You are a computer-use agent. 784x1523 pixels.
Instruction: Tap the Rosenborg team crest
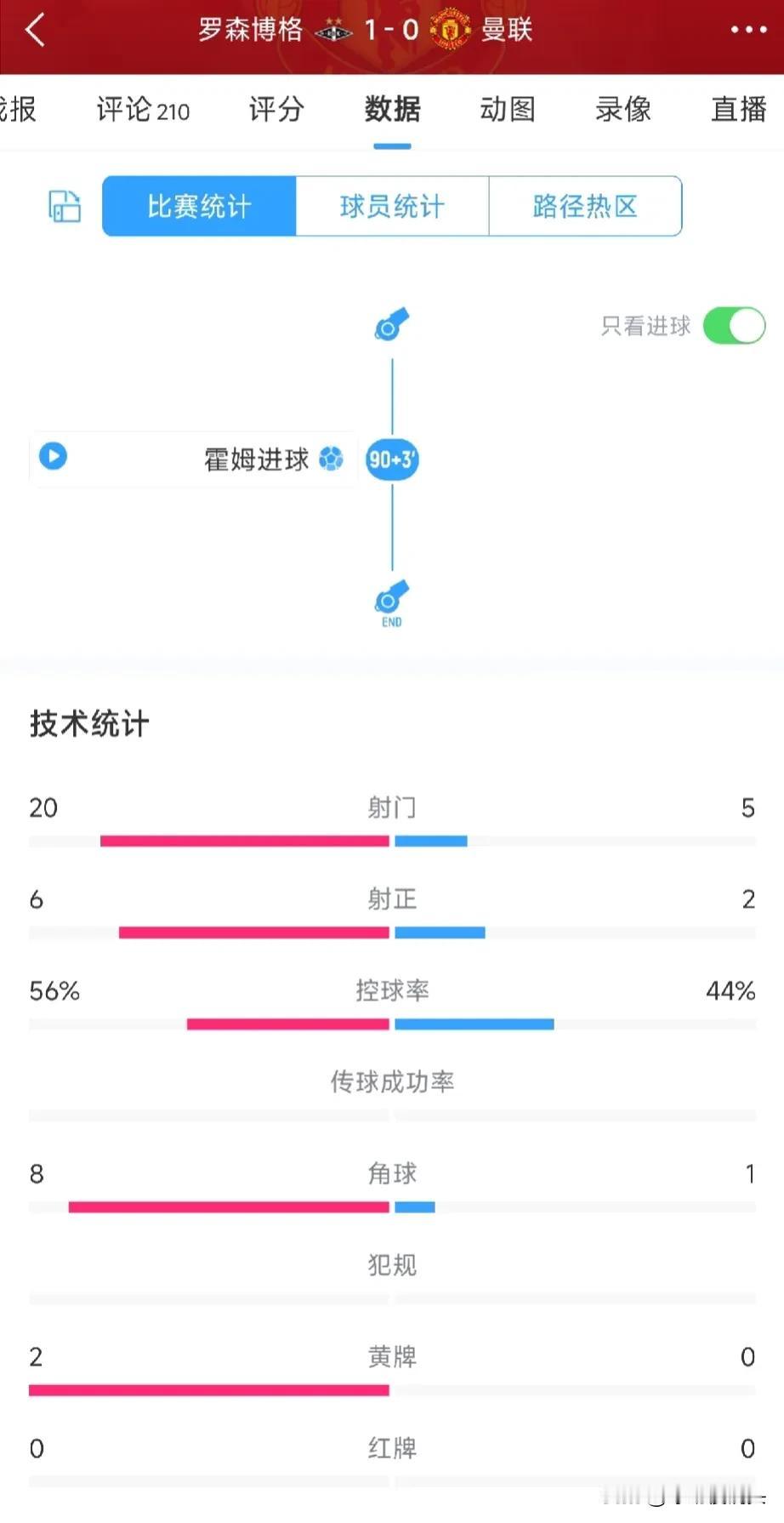tap(334, 31)
